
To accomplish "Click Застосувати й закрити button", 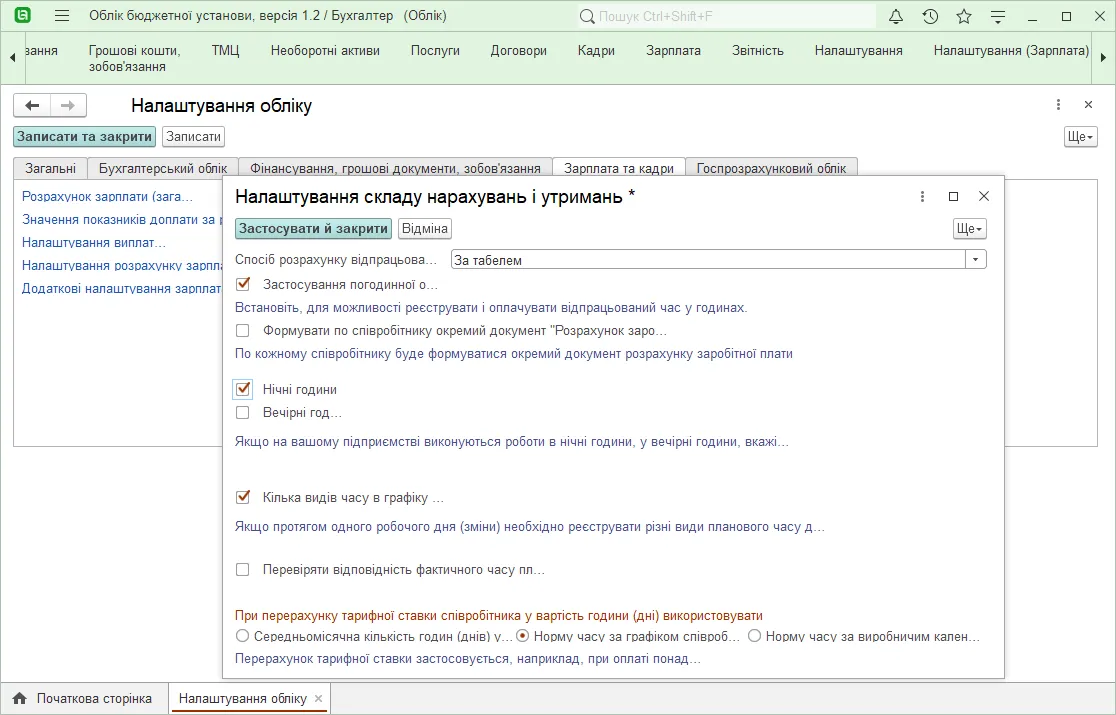I will point(314,228).
